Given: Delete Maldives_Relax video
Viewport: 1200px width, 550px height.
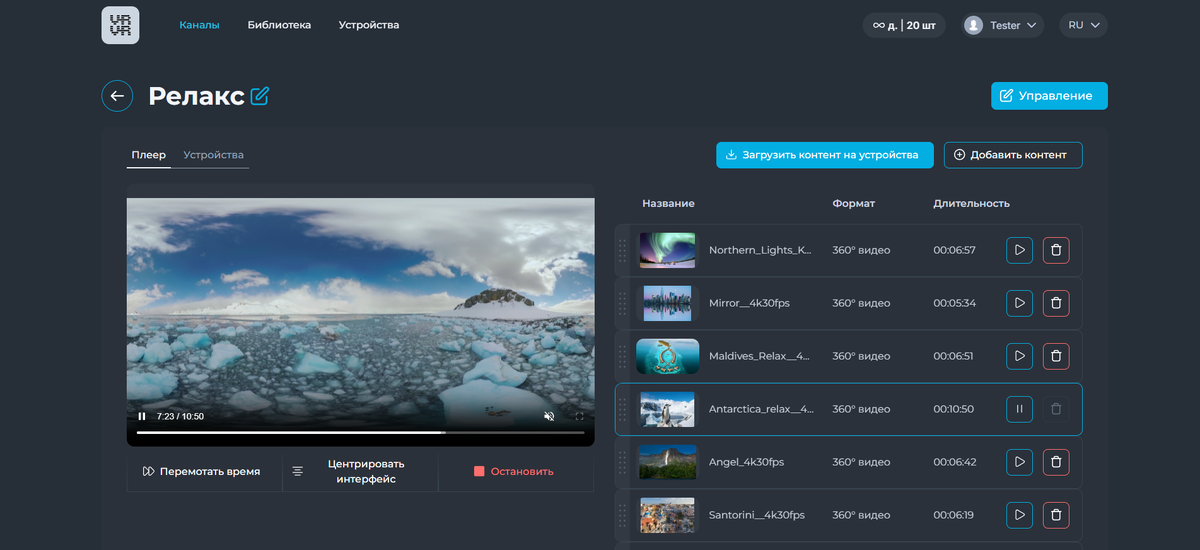Looking at the screenshot, I should (1056, 356).
